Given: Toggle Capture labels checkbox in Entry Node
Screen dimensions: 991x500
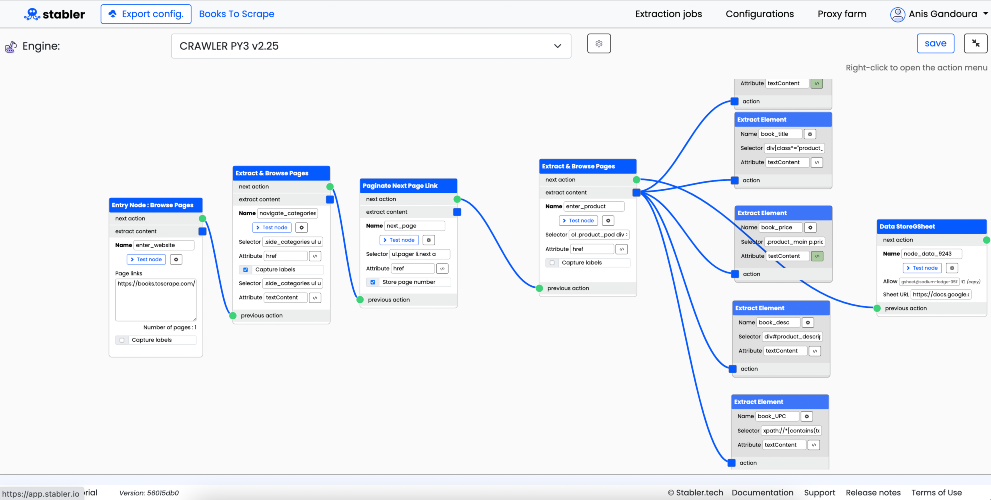Looking at the screenshot, I should (121, 340).
